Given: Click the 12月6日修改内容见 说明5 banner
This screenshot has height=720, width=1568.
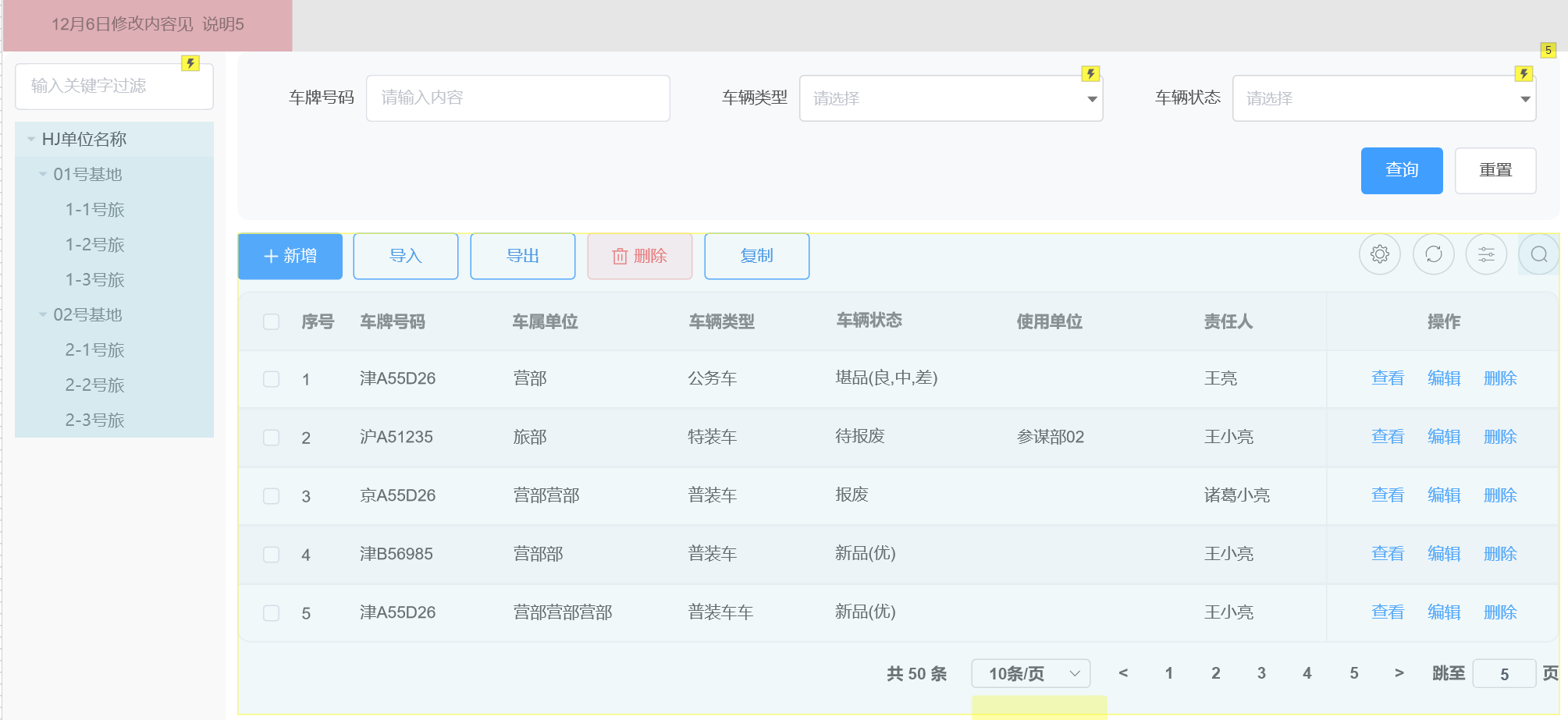Looking at the screenshot, I should point(148,25).
